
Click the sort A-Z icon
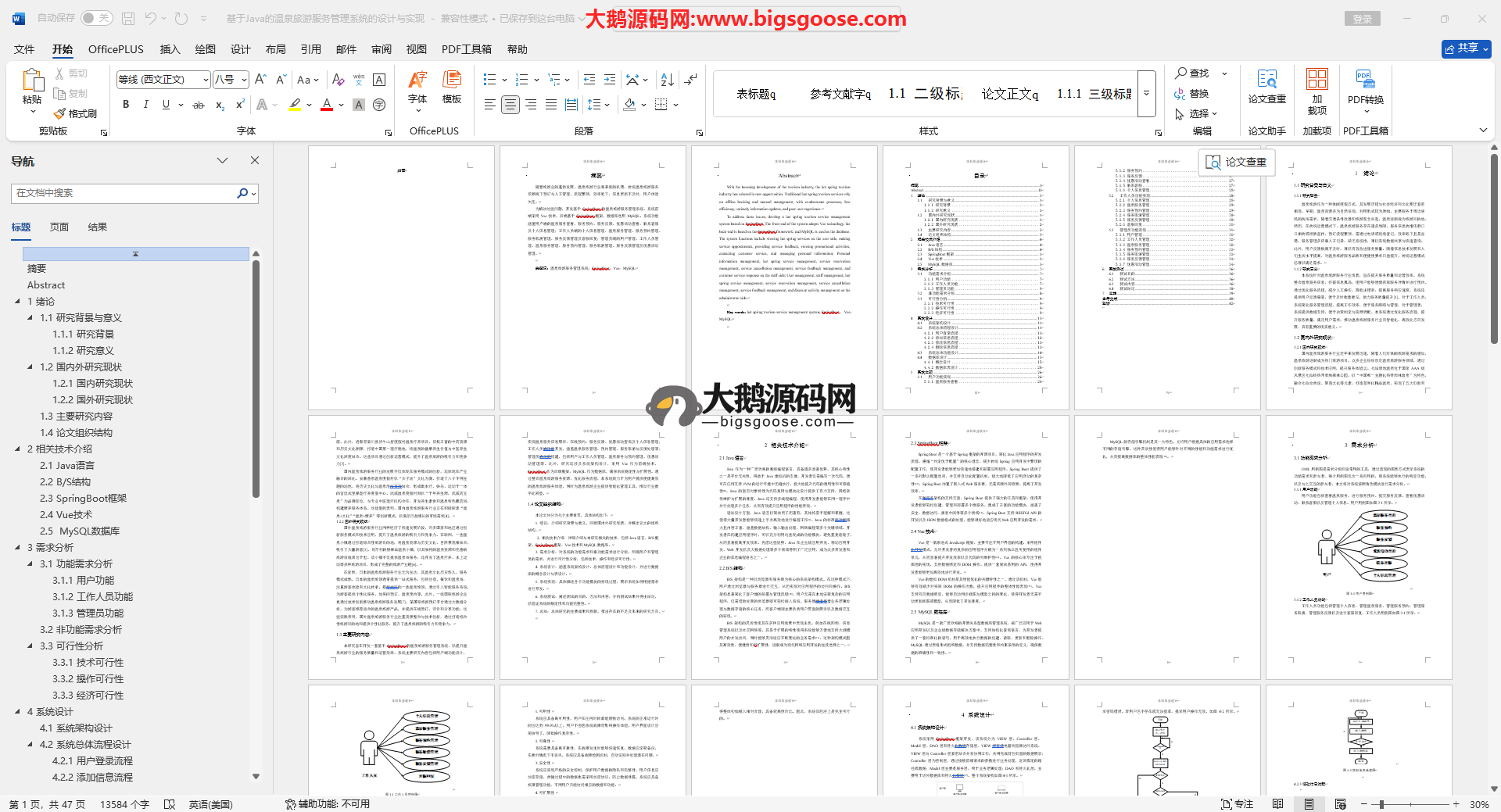[667, 80]
